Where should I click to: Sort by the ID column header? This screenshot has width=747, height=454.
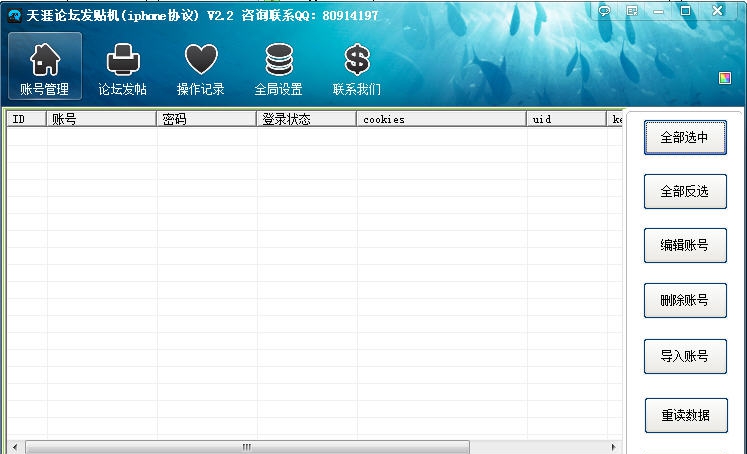[x=27, y=119]
